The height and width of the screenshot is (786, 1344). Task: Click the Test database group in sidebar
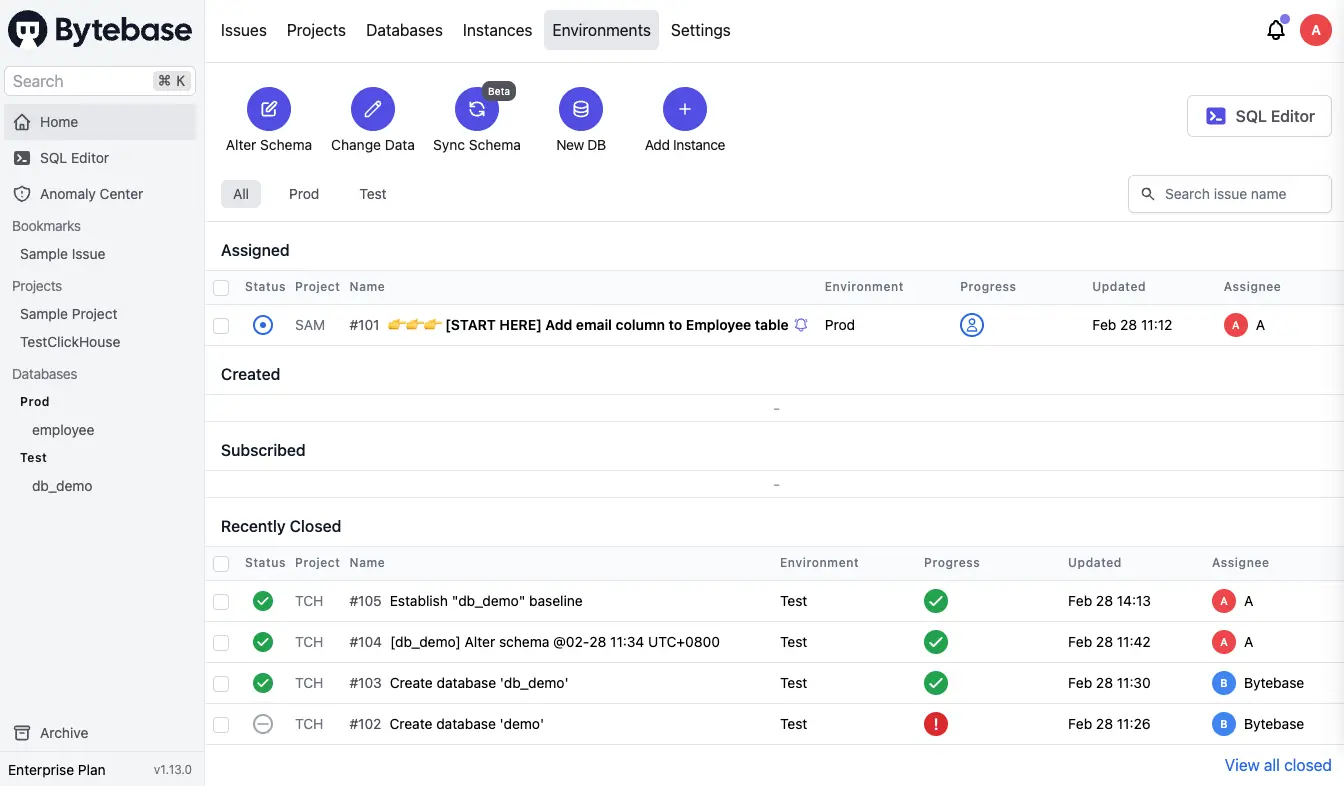pos(34,457)
